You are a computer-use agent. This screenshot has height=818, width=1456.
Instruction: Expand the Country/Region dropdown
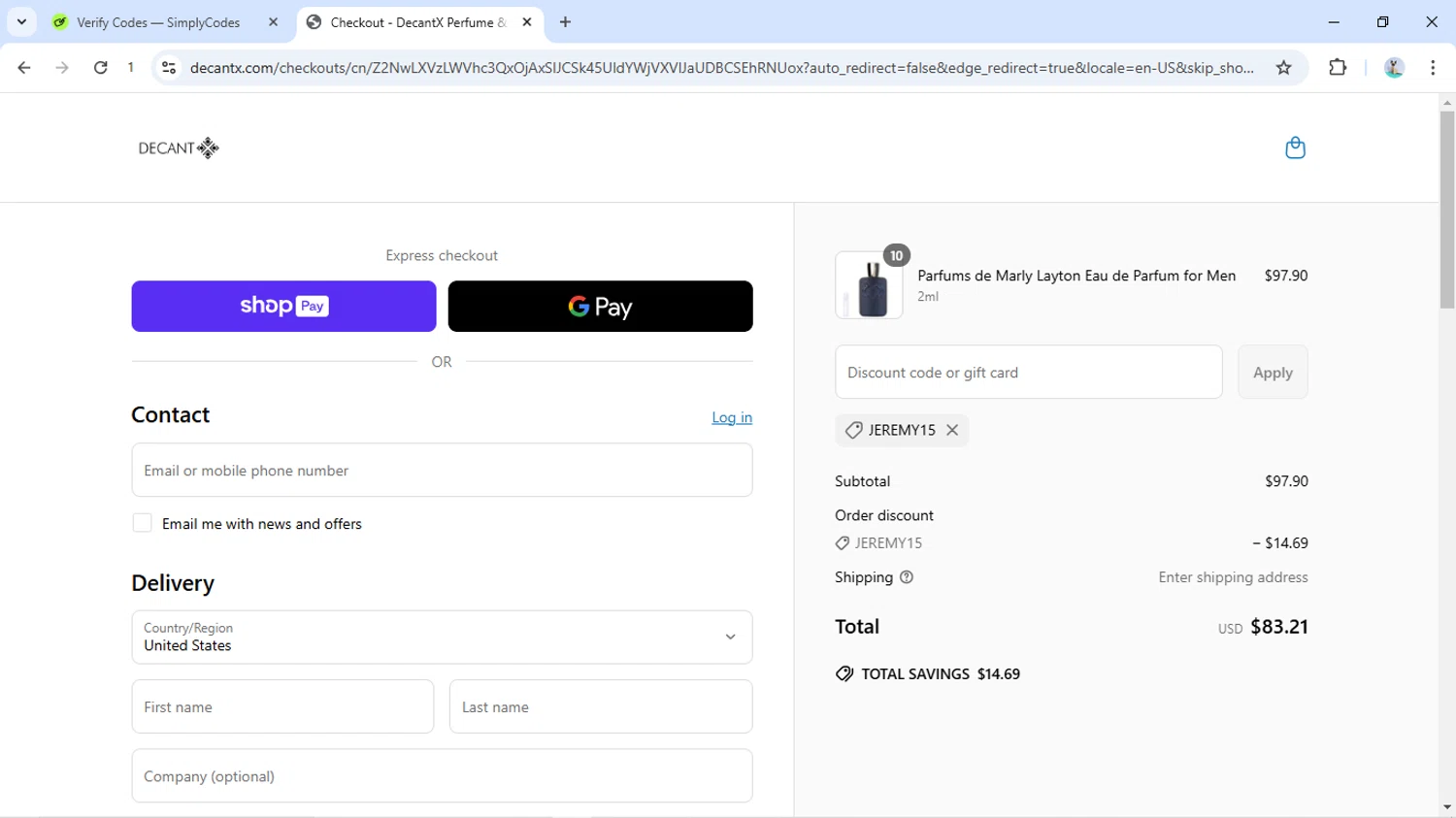click(442, 638)
